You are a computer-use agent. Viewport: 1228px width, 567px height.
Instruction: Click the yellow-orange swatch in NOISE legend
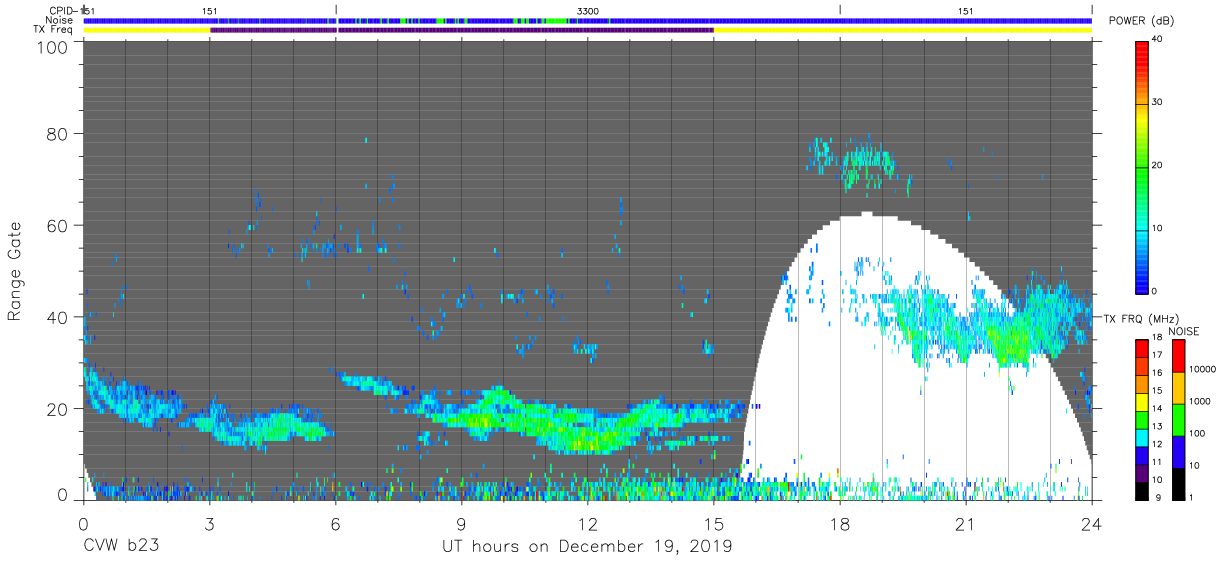tap(1177, 388)
